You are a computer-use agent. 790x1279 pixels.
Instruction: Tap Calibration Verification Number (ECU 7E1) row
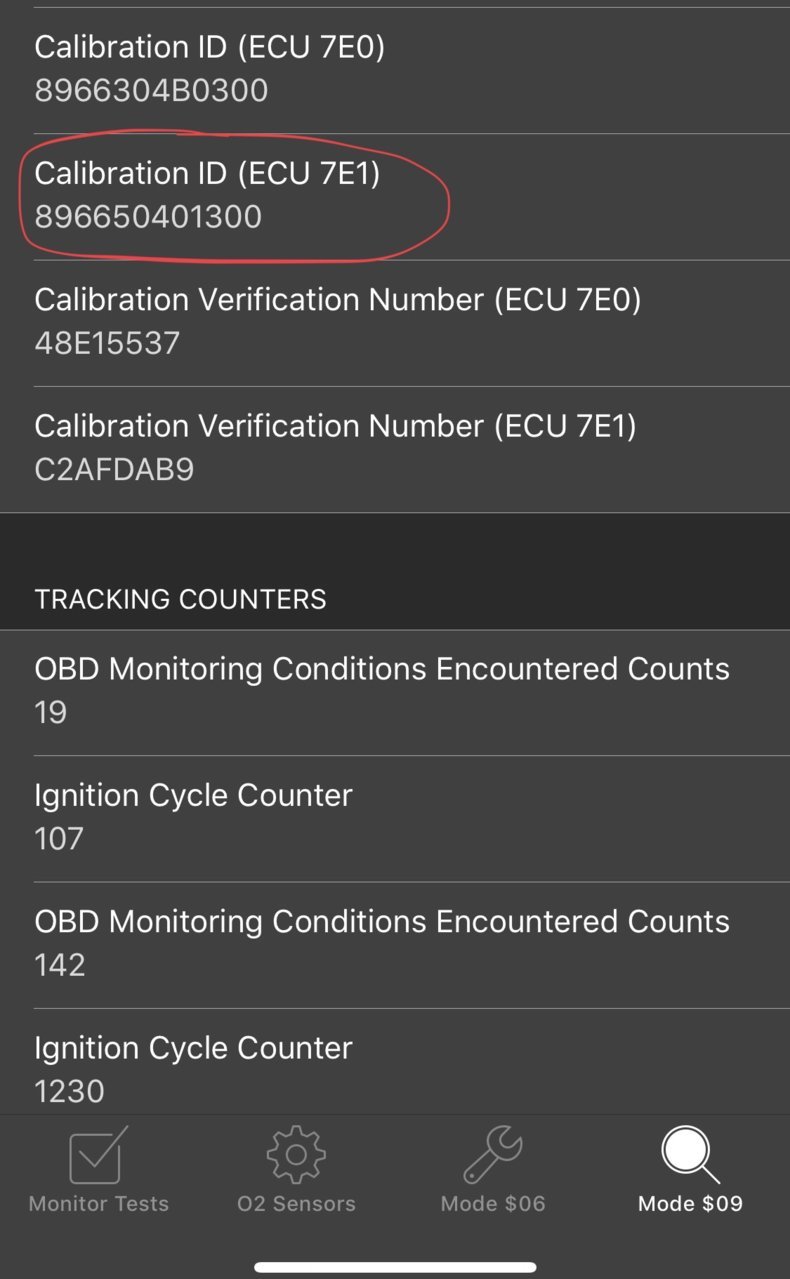point(395,448)
